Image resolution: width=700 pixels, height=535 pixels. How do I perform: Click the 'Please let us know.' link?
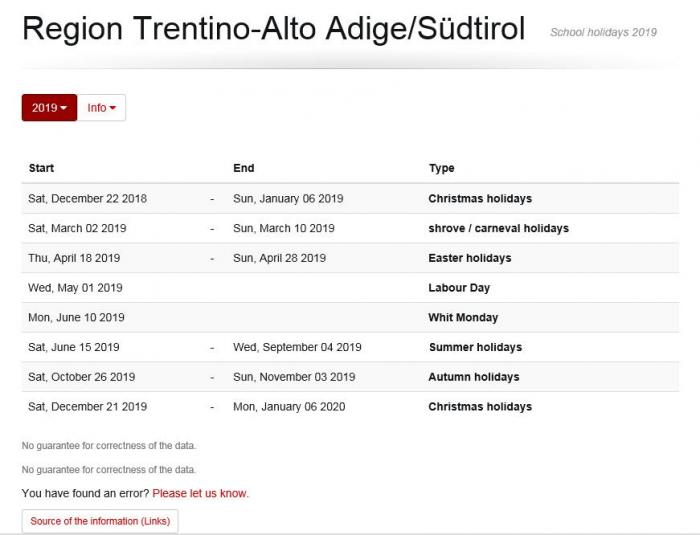[x=200, y=493]
